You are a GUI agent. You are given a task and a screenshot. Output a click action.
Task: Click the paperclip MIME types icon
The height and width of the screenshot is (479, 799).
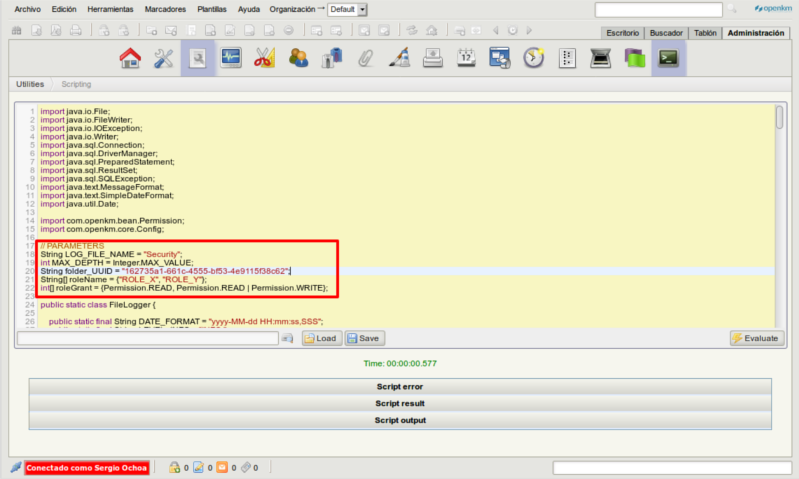pos(366,59)
